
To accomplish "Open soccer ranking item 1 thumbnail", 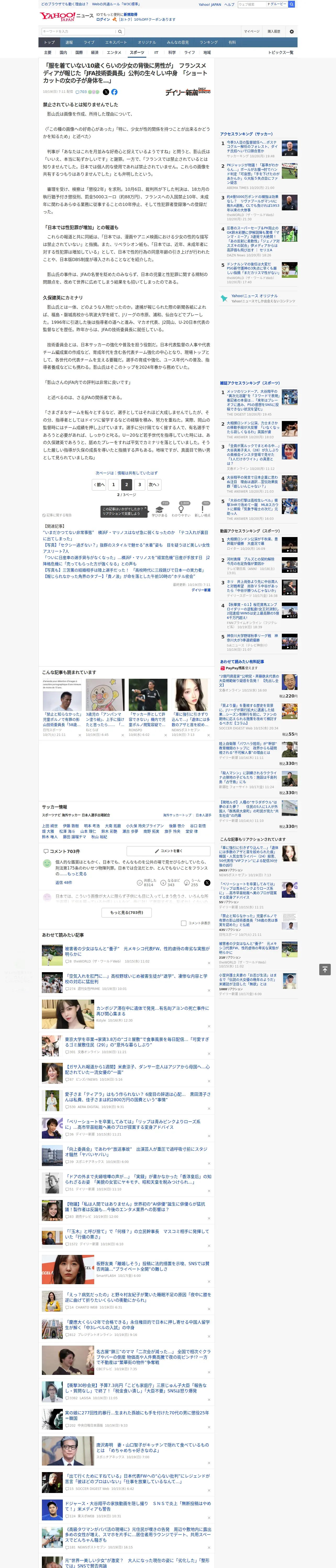I will (x=290, y=148).
